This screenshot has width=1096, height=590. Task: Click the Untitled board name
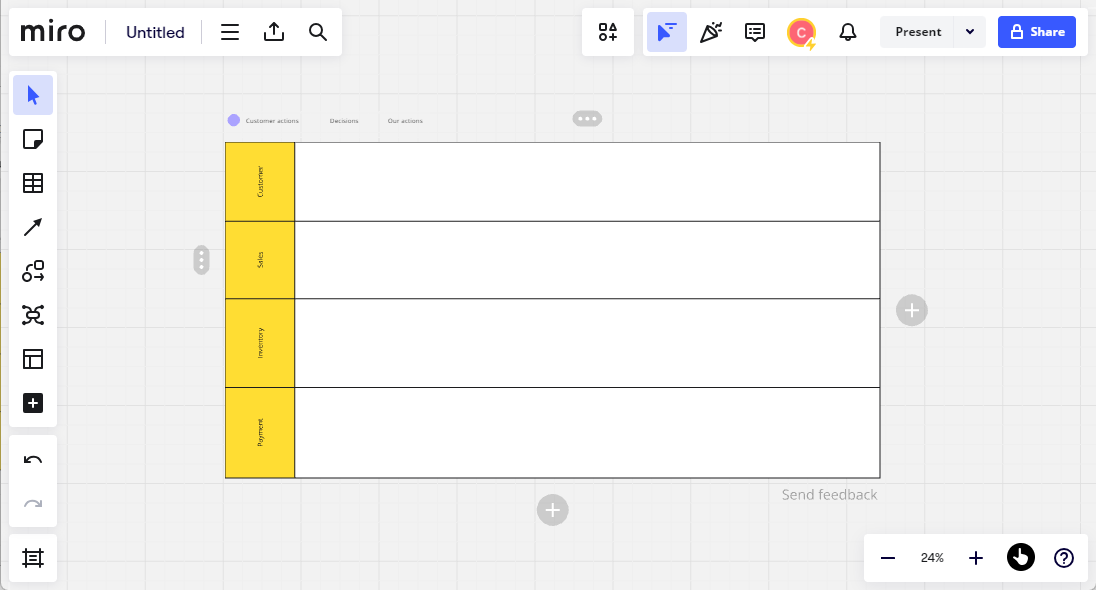click(x=155, y=32)
